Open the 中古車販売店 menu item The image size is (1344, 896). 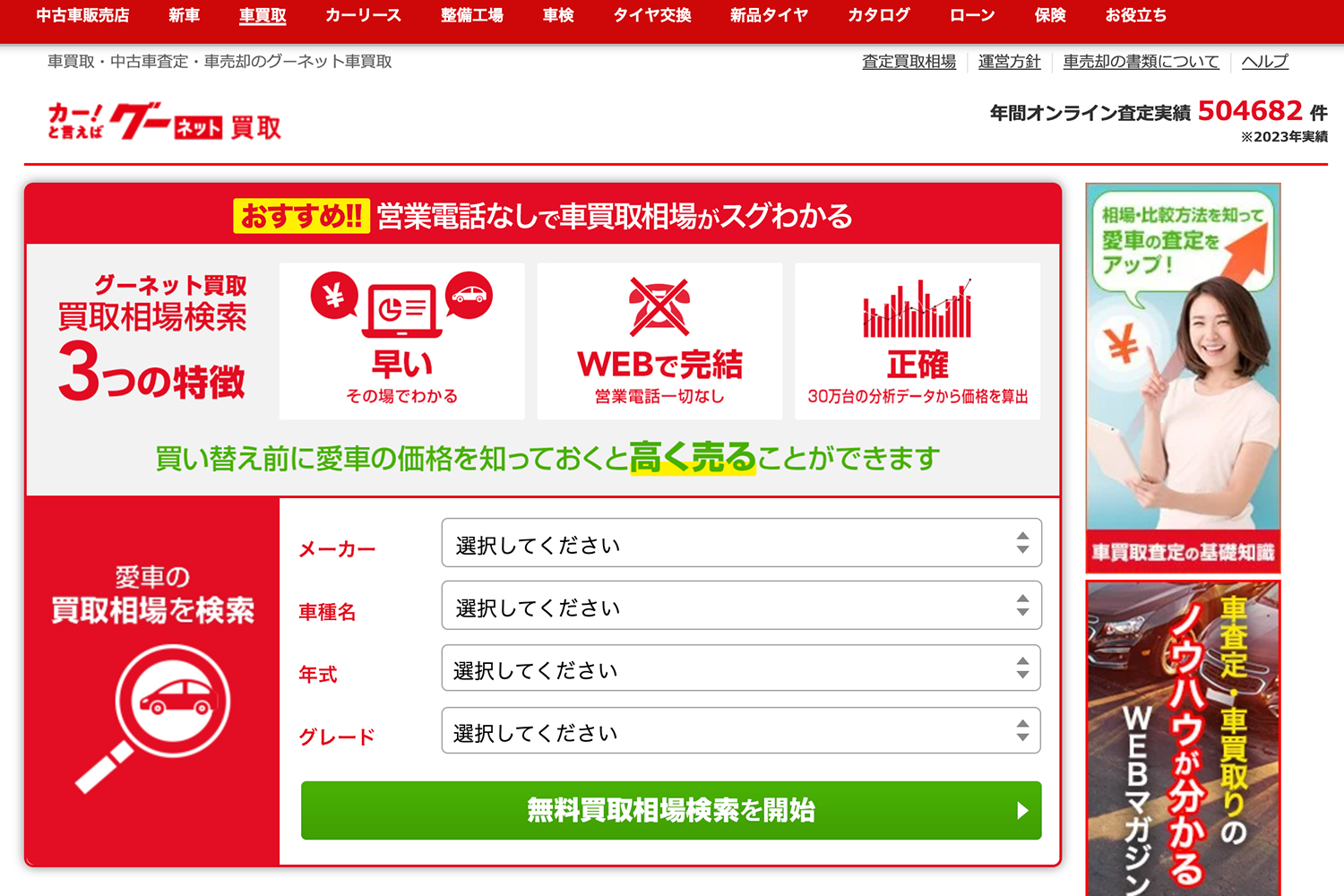(82, 15)
